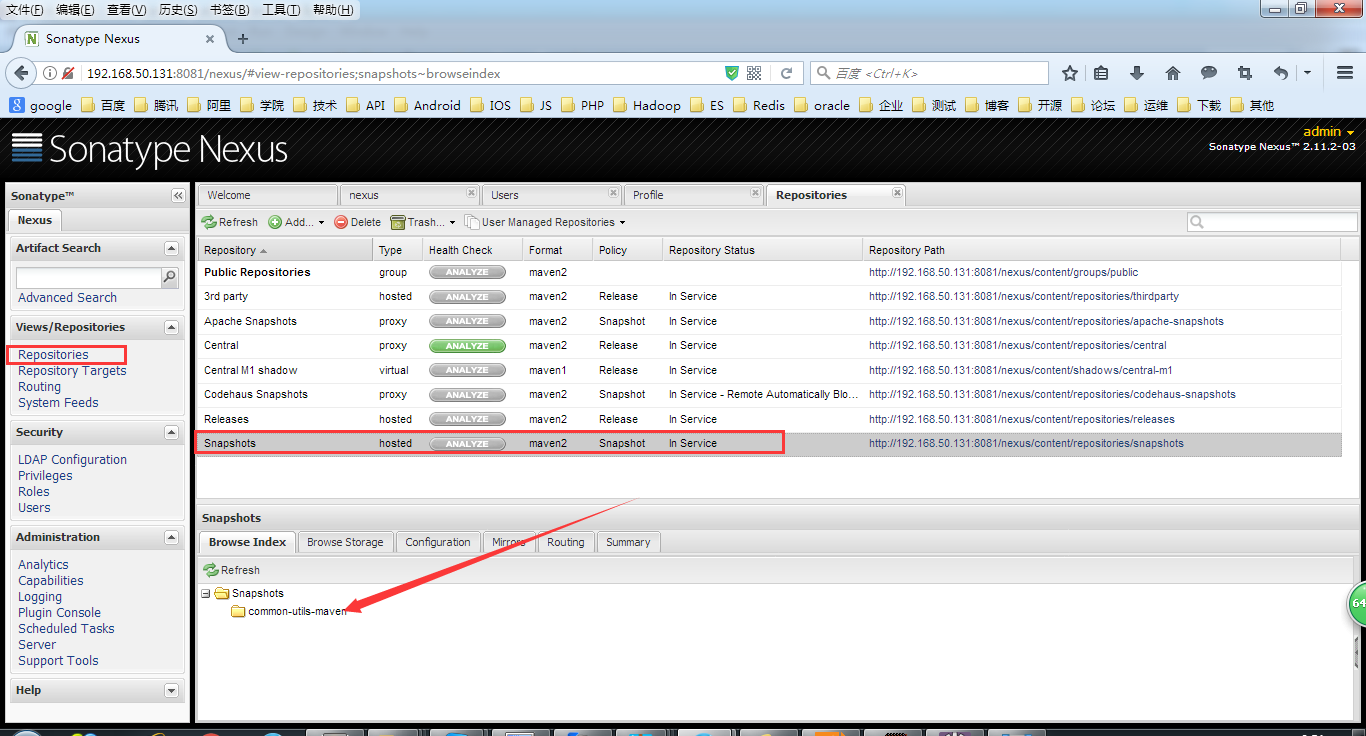The width and height of the screenshot is (1366, 736).
Task: Click the Artifact Search magnifier icon
Action: tap(170, 277)
